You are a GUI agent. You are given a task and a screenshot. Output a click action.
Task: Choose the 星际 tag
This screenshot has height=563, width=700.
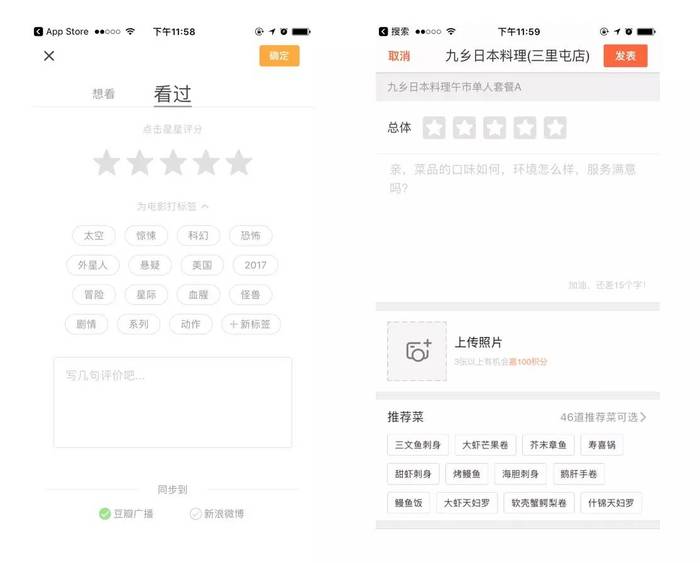coord(146,295)
